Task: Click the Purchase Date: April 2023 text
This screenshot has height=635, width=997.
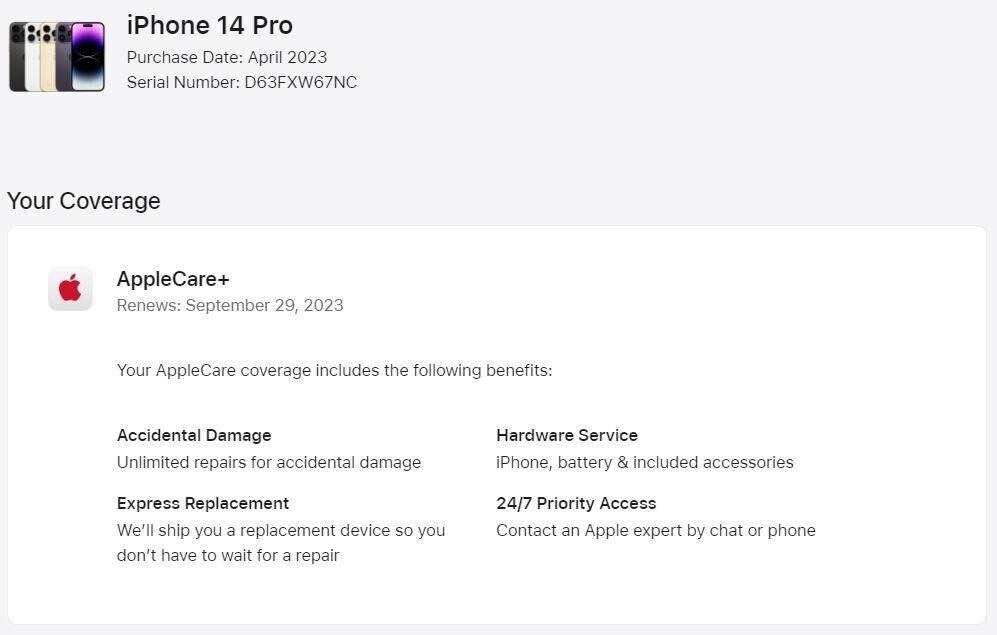Action: (227, 57)
